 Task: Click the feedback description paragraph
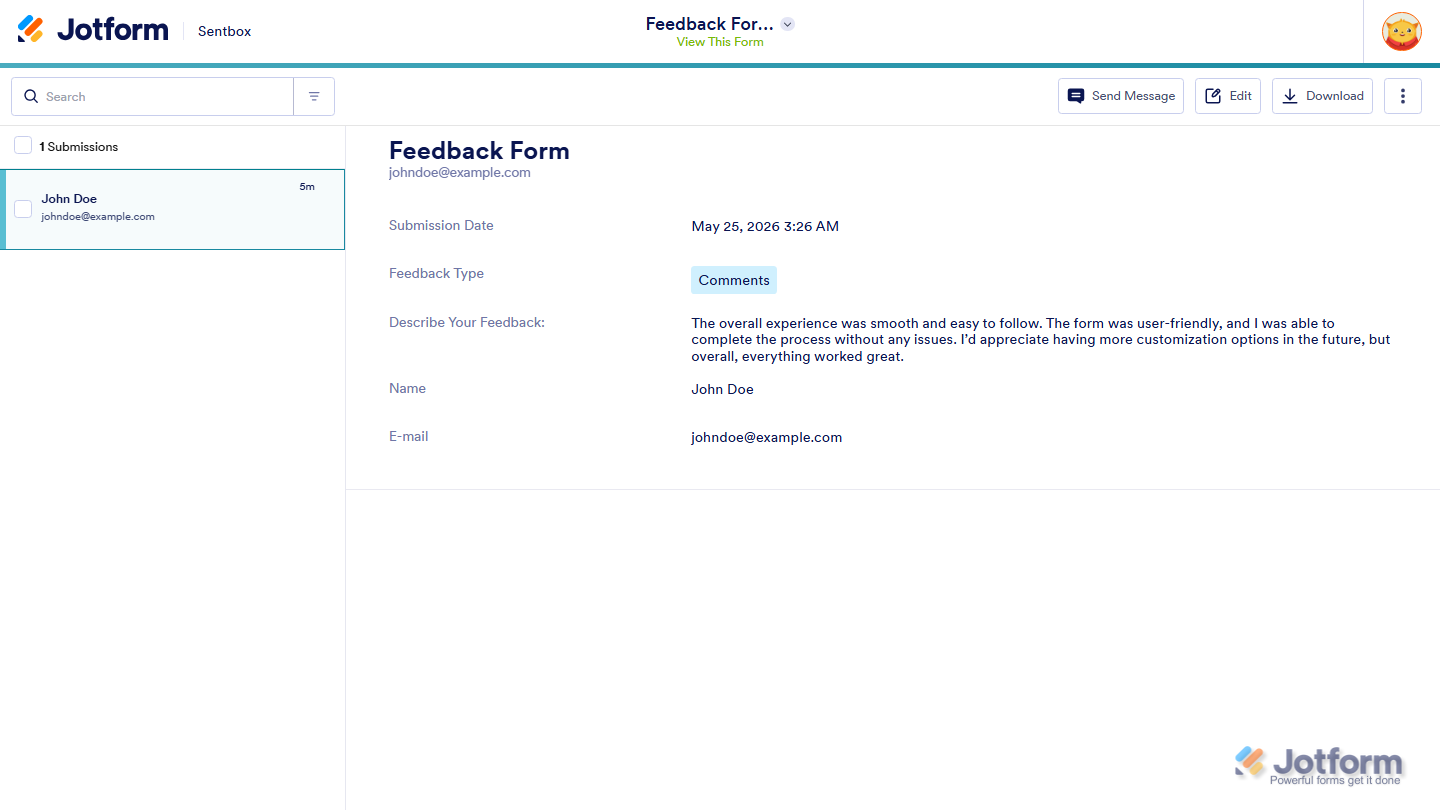click(x=1041, y=340)
